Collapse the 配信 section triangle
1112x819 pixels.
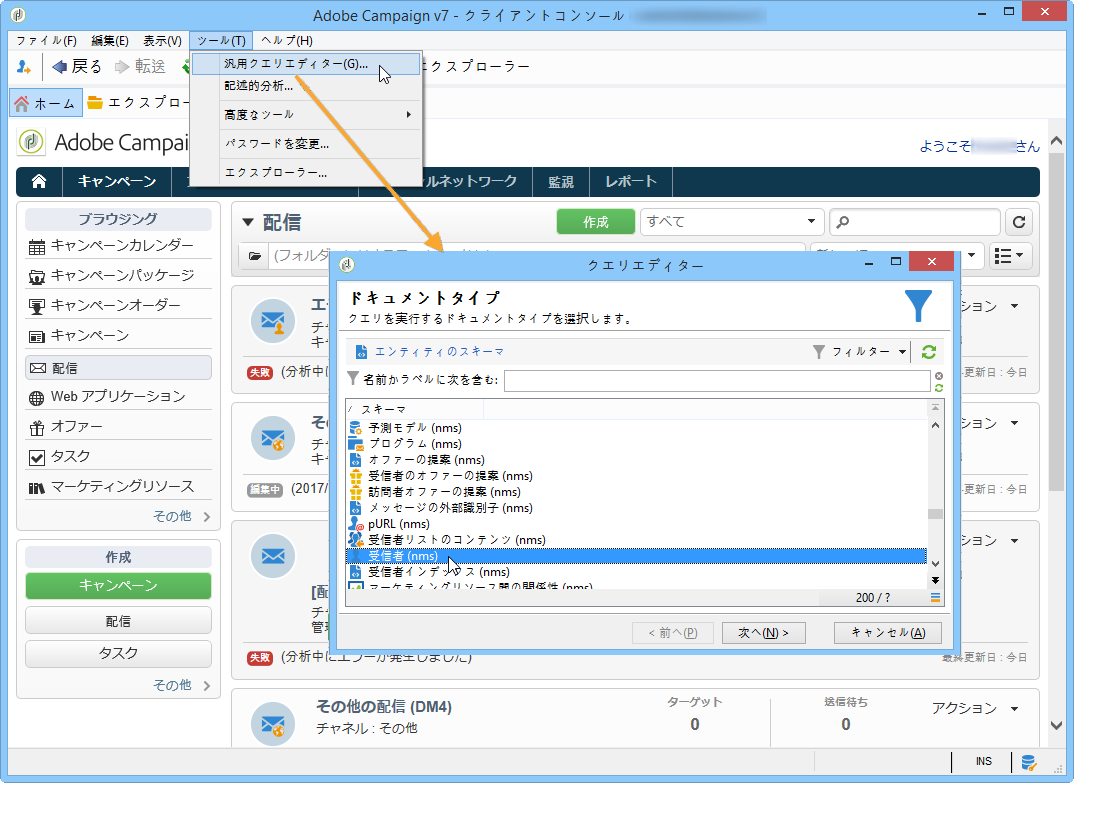tap(248, 223)
